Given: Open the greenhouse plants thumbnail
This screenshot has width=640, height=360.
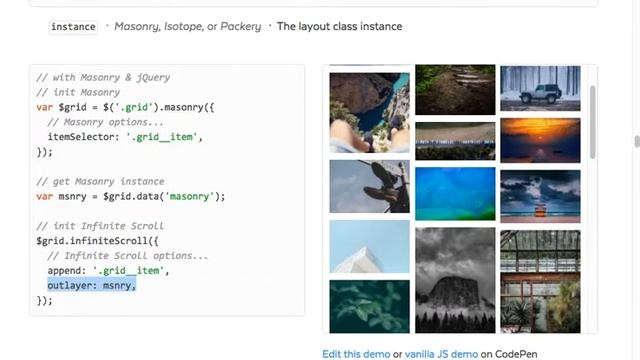Looking at the screenshot, I should tap(540, 282).
